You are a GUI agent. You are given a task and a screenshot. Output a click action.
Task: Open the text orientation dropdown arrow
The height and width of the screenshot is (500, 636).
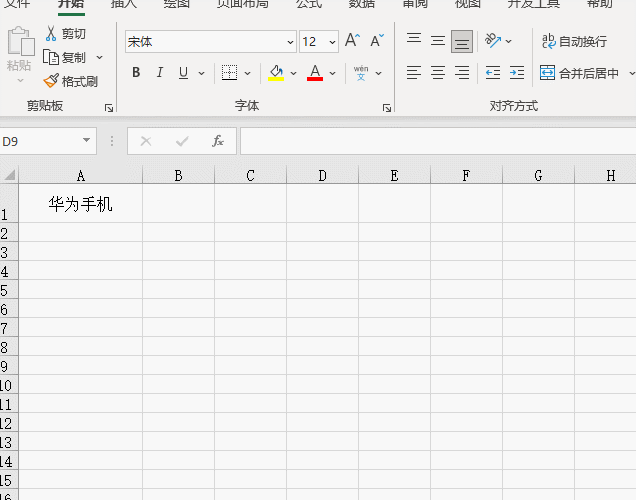click(508, 41)
